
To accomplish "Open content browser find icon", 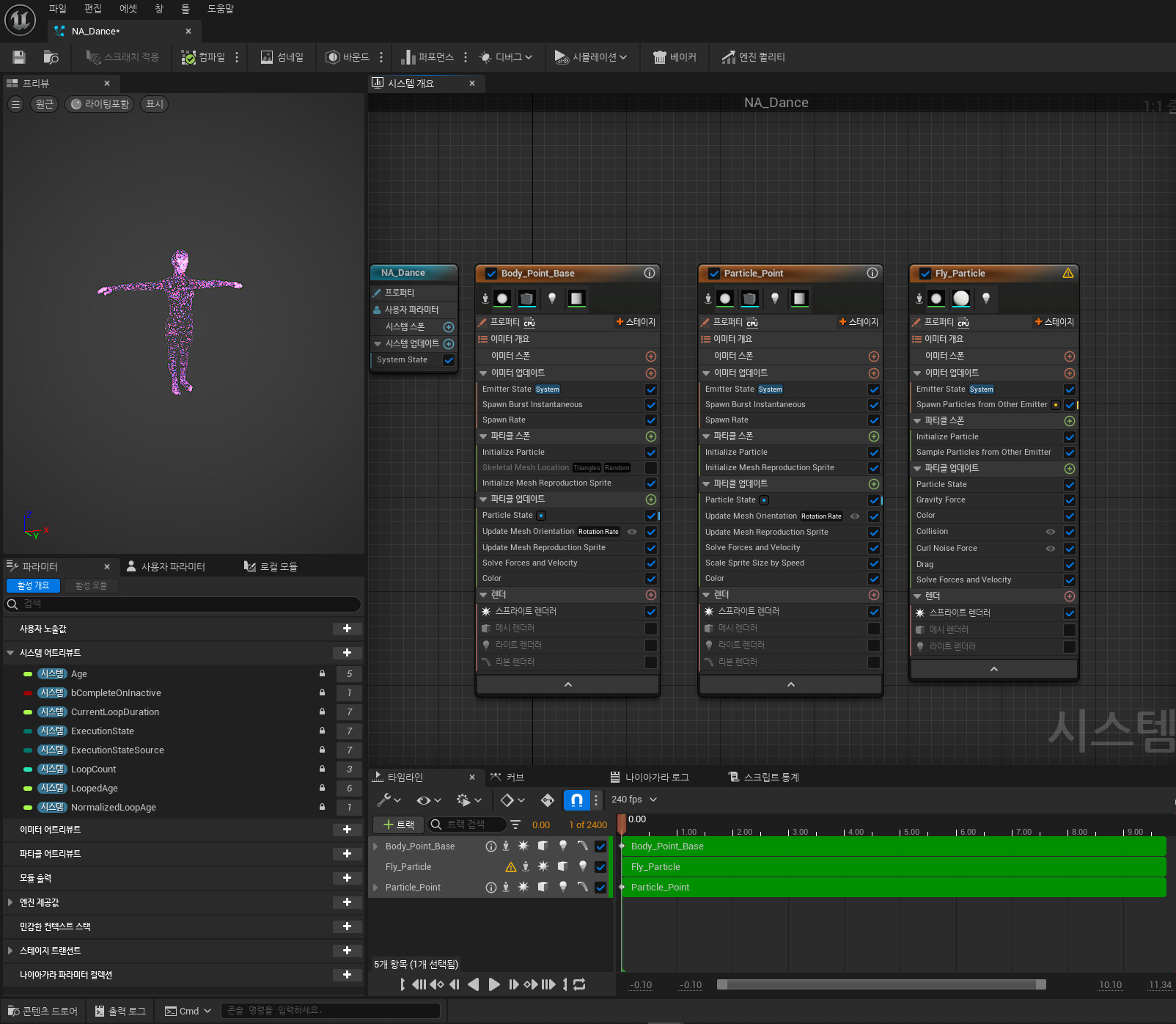I will point(51,57).
